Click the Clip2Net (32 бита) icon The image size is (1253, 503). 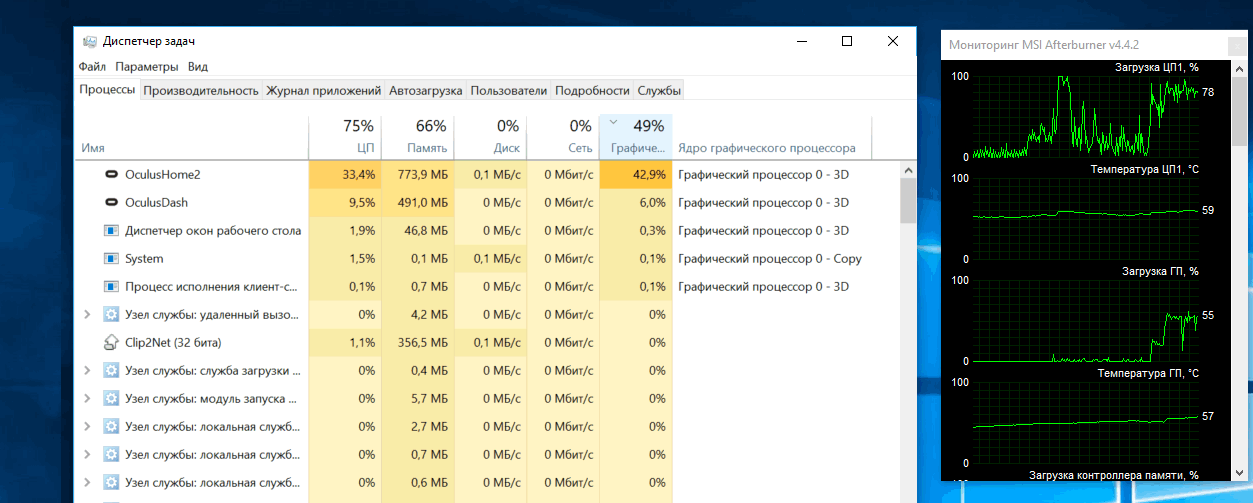tap(112, 342)
